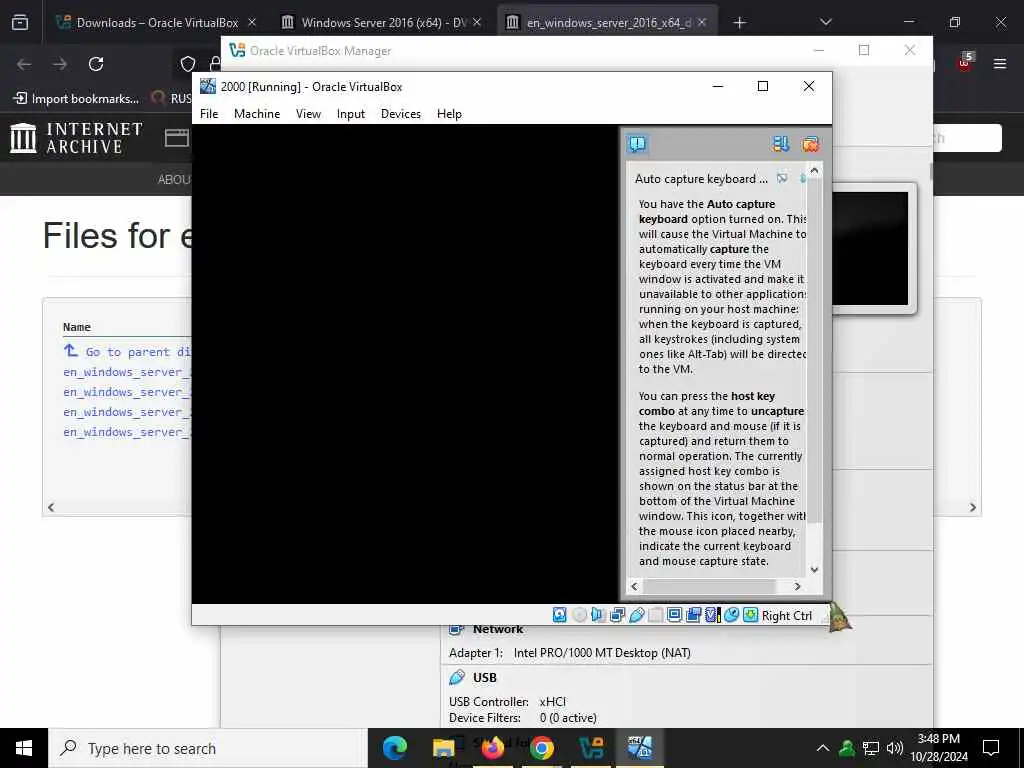The width and height of the screenshot is (1024, 768).
Task: Click the virtualization features icon in status bar
Action: point(712,615)
